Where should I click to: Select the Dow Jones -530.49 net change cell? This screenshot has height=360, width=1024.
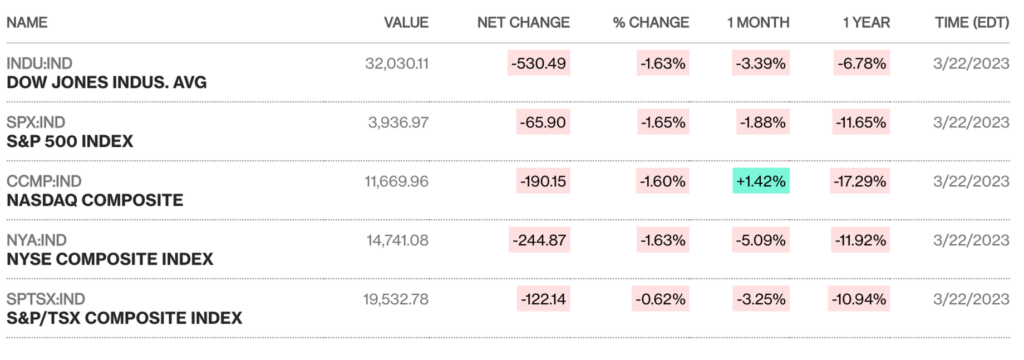coord(539,63)
